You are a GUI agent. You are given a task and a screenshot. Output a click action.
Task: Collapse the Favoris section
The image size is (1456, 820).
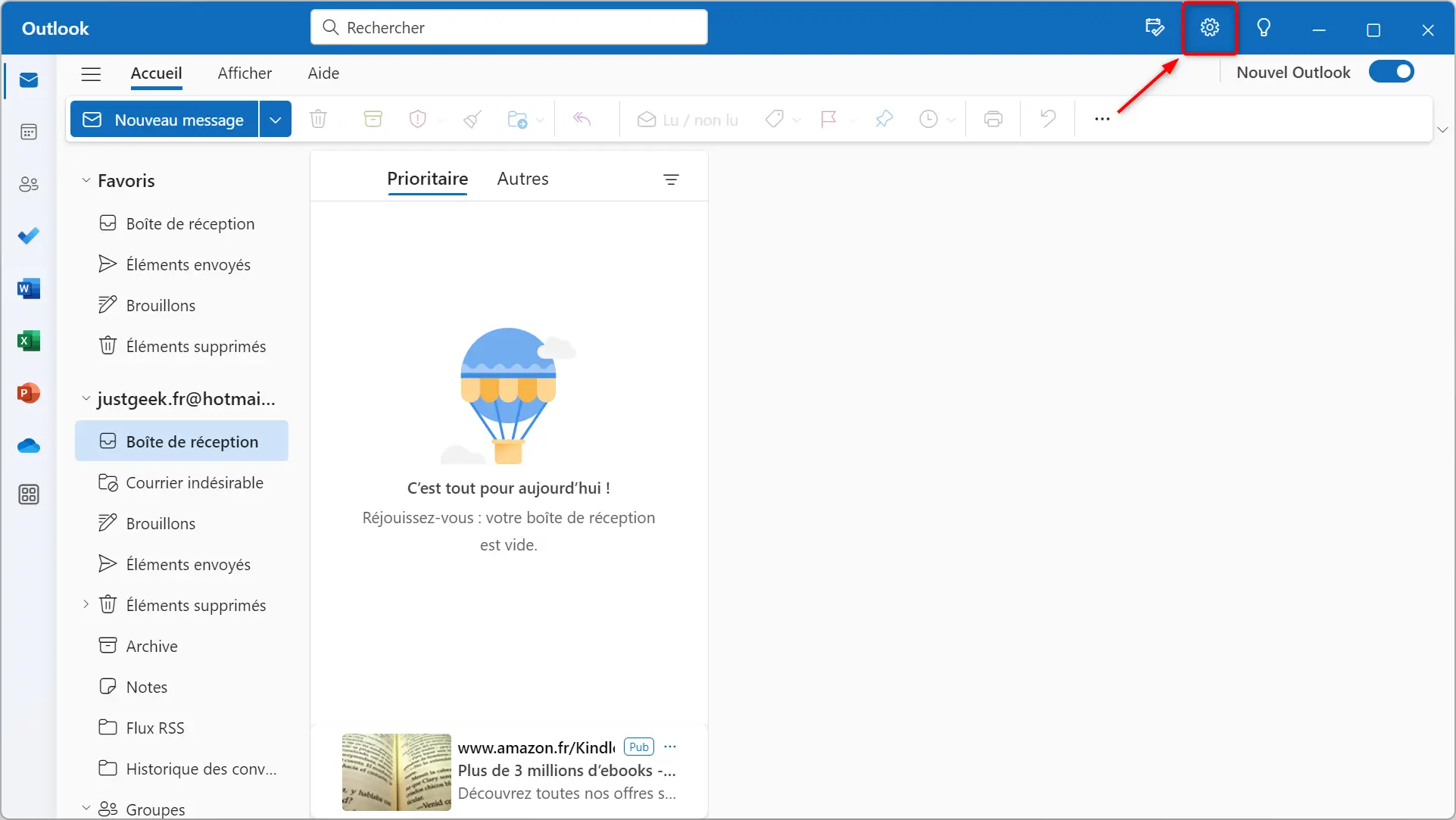[x=86, y=180]
